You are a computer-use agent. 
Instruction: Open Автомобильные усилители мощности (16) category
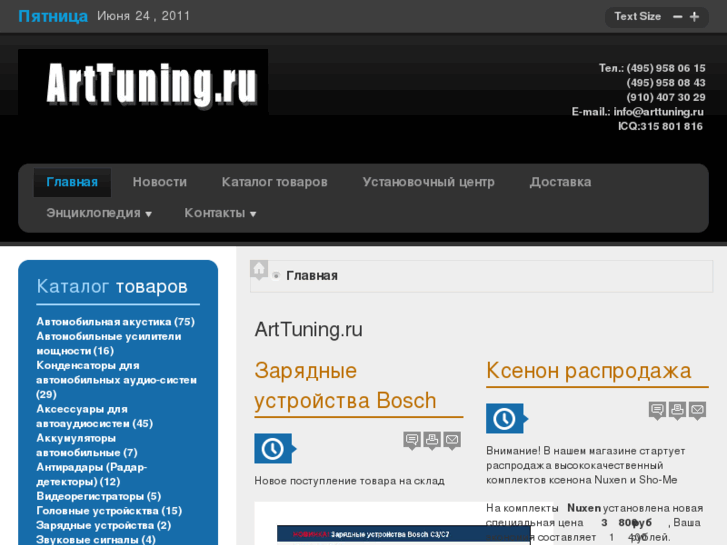[108, 344]
